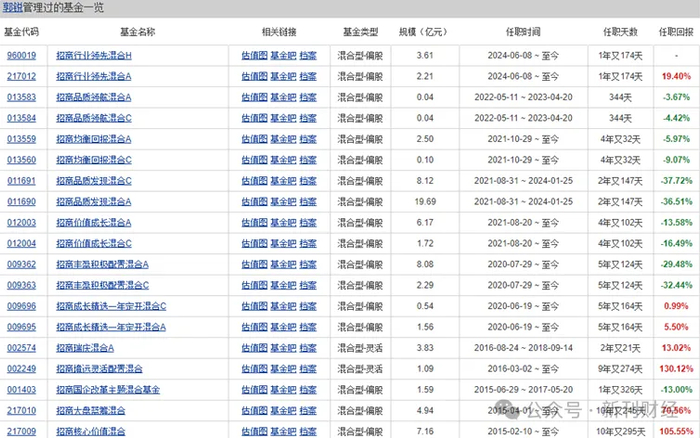This screenshot has height=438, width=700.
Task: Select the 基金名称 column header
Action: pyautogui.click(x=138, y=32)
